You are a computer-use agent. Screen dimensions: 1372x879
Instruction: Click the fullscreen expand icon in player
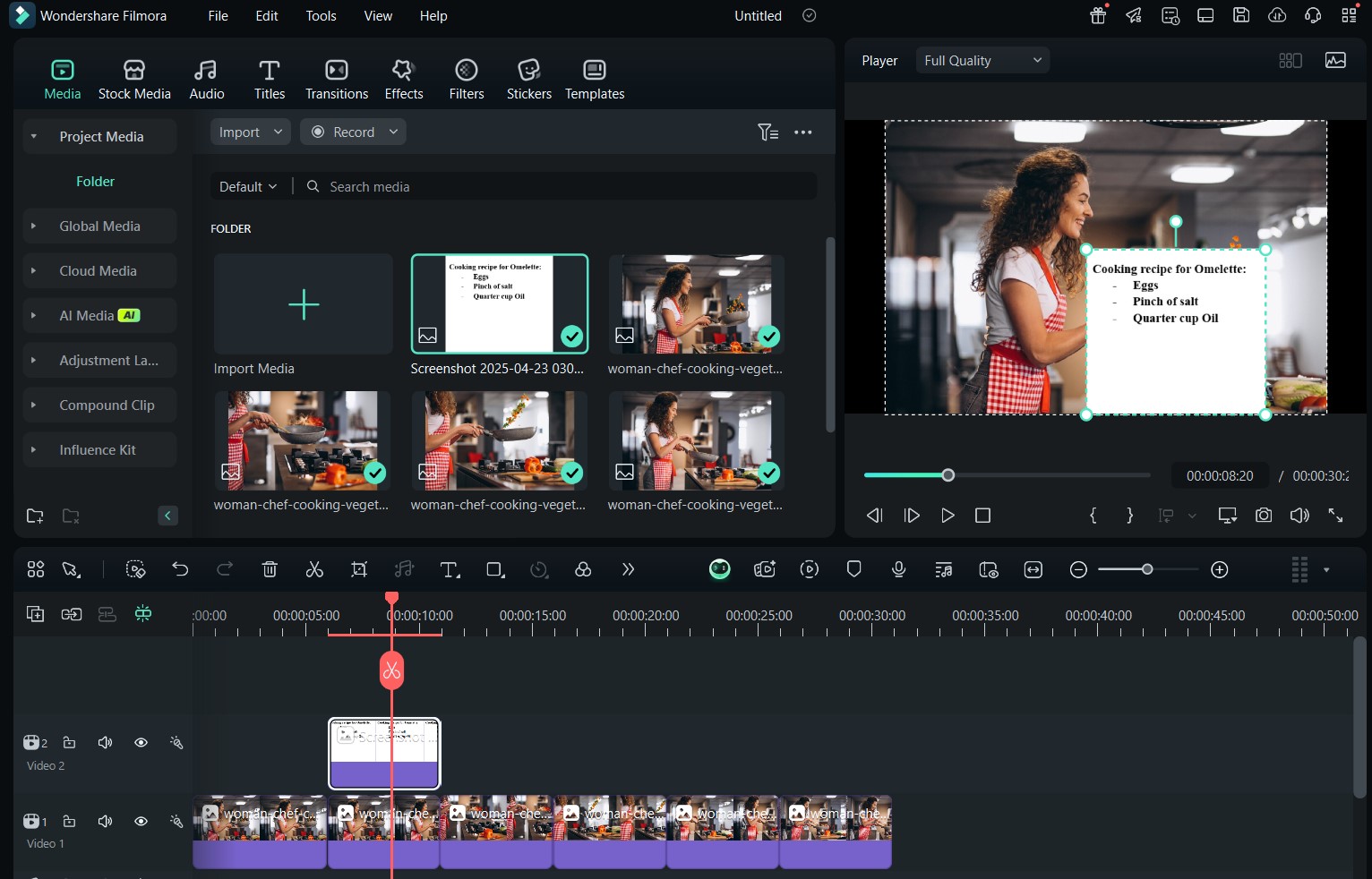[x=1335, y=516]
